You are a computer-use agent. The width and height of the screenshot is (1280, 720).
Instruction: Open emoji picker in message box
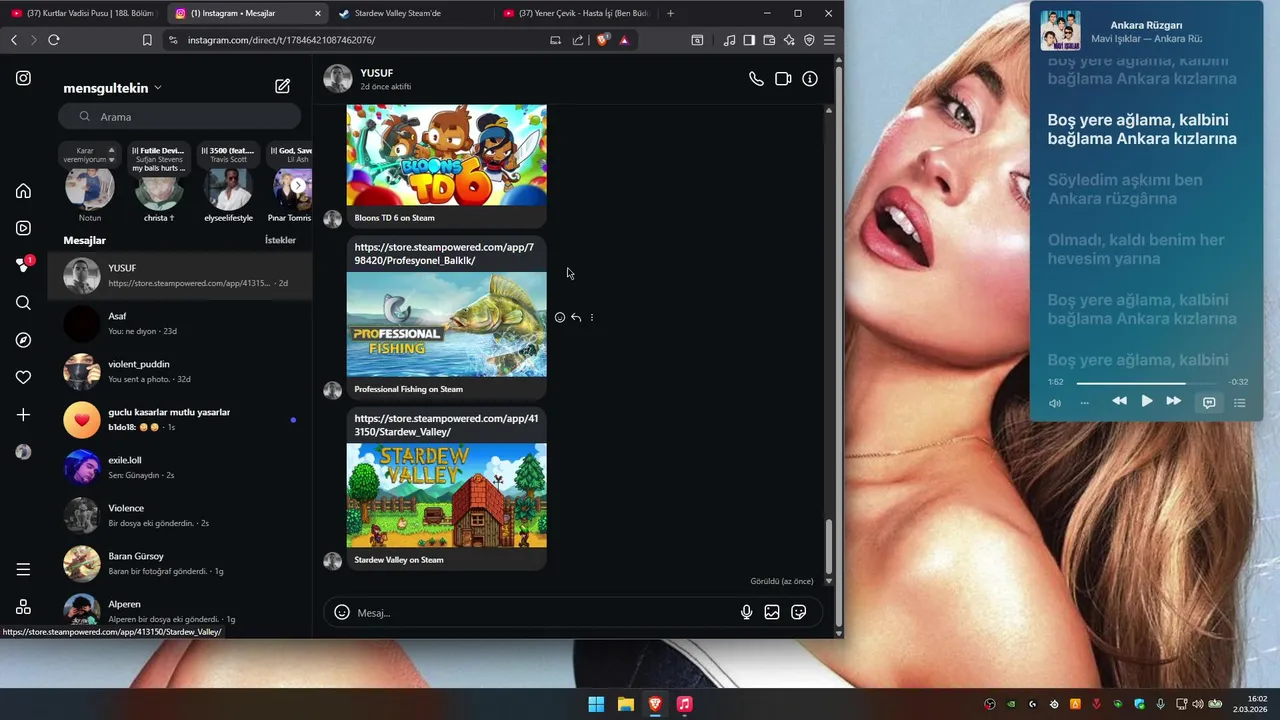[x=342, y=612]
